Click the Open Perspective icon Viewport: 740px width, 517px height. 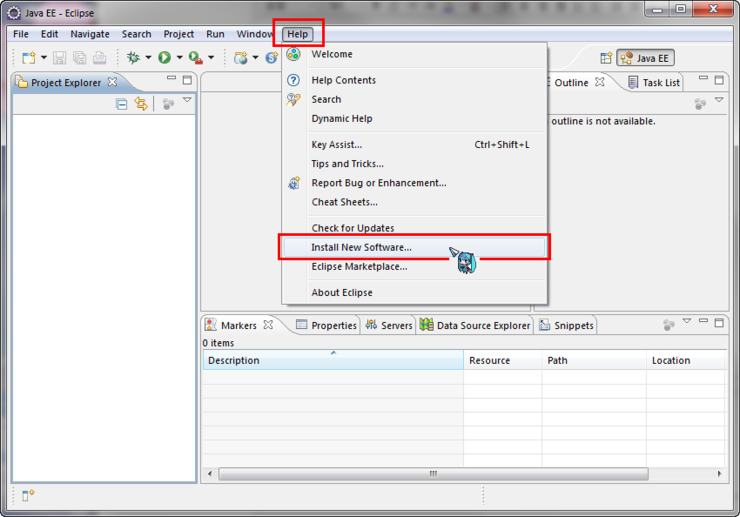click(x=606, y=58)
